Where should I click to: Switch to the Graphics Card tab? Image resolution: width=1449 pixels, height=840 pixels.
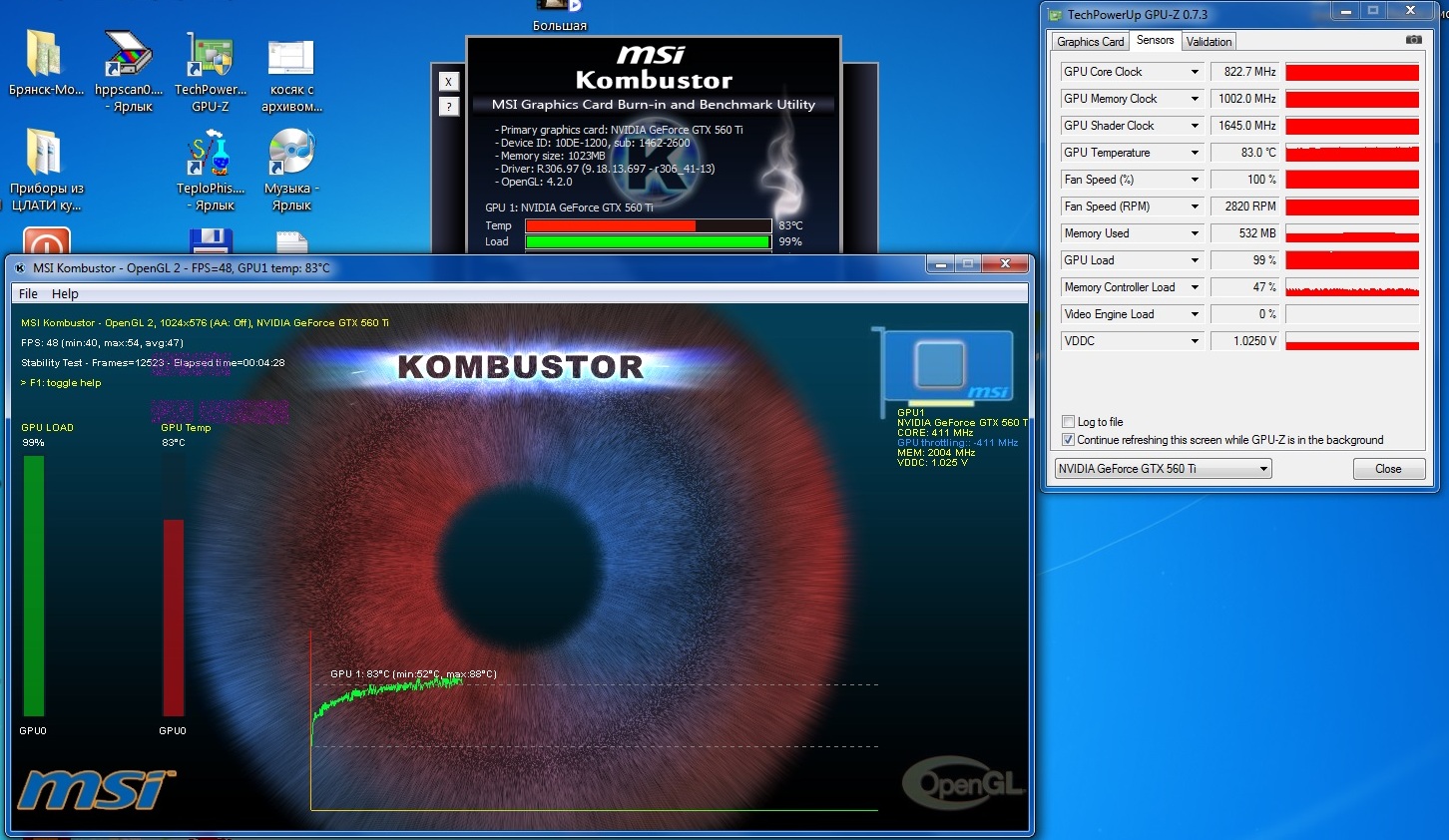click(1091, 42)
